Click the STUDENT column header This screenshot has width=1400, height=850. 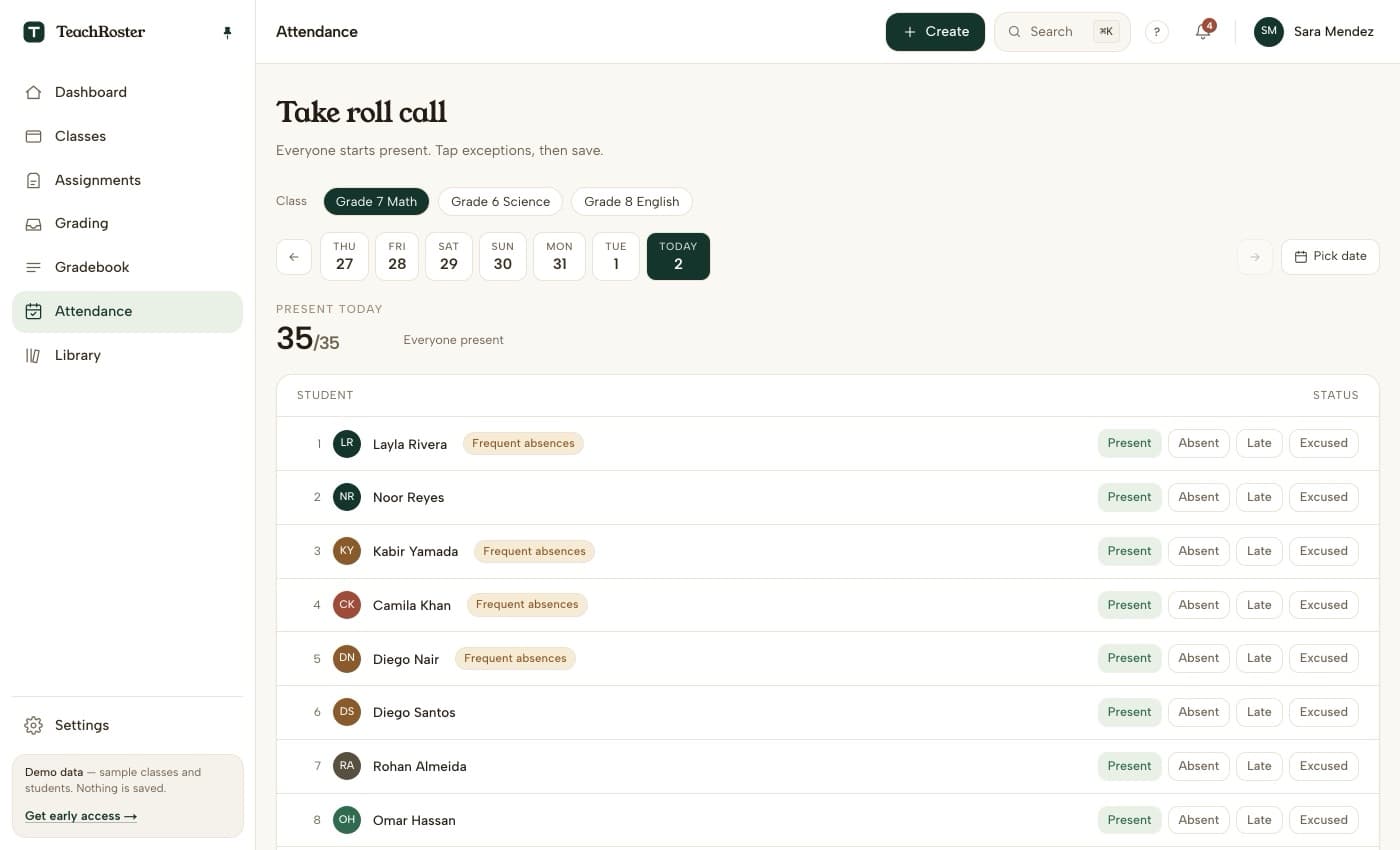point(325,395)
